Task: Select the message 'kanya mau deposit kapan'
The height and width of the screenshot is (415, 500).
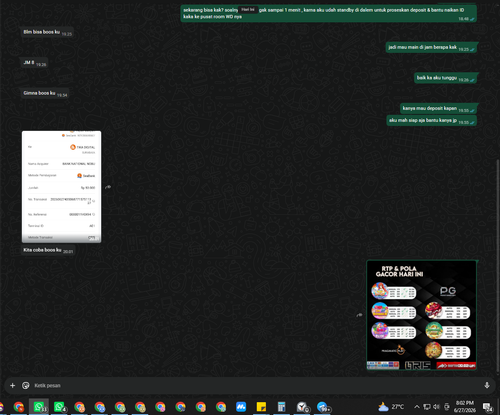Action: coord(438,108)
